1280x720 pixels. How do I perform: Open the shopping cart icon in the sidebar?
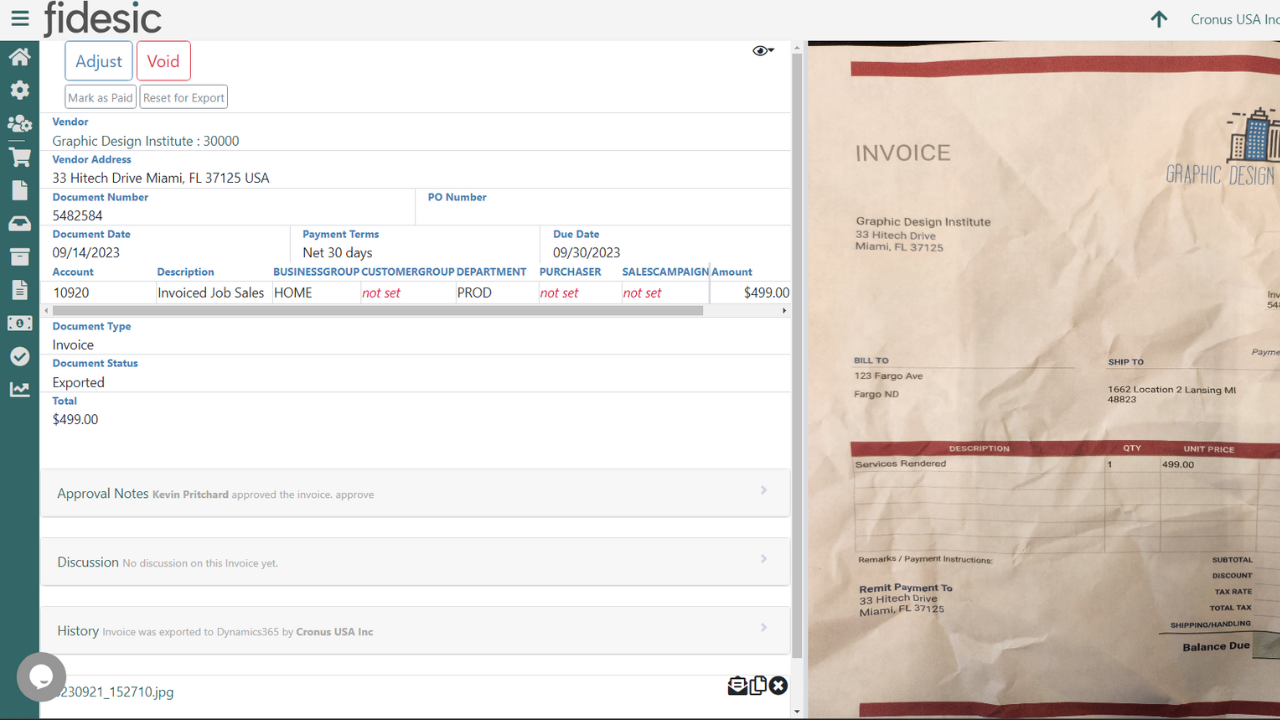(x=19, y=157)
